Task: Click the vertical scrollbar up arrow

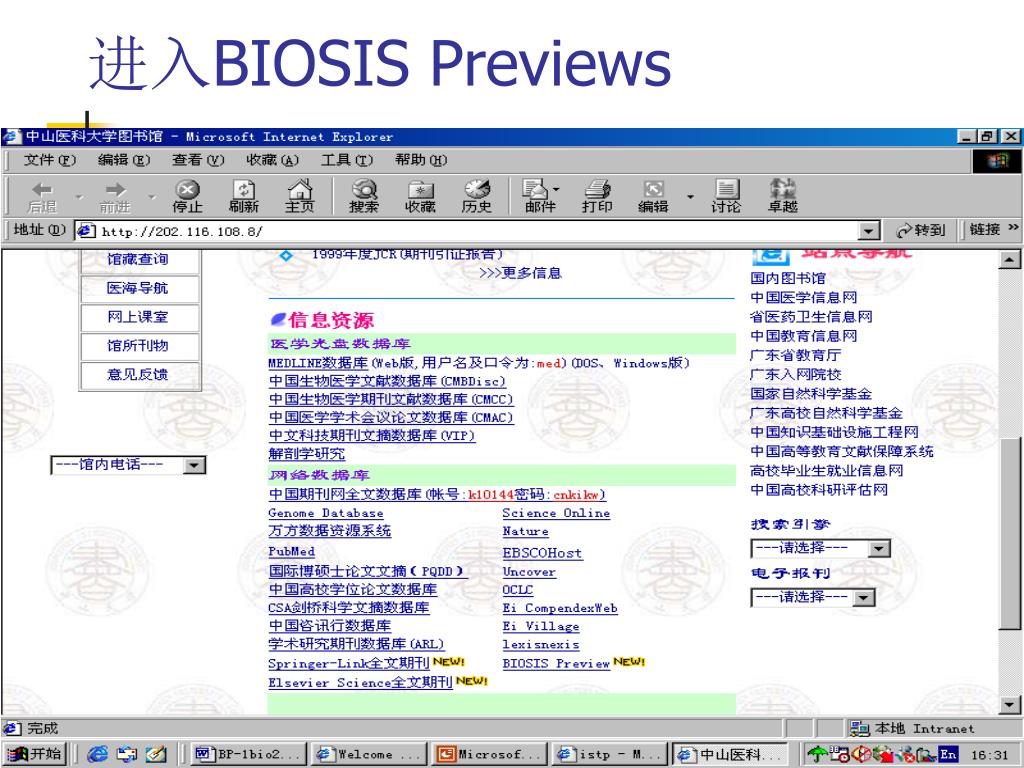Action: pyautogui.click(x=1010, y=260)
